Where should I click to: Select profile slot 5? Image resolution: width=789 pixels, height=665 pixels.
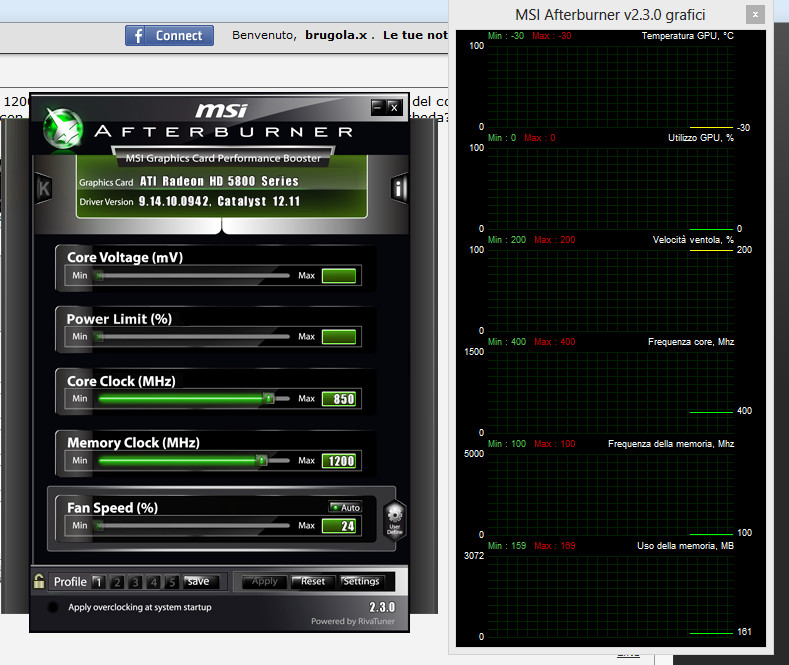tap(172, 582)
